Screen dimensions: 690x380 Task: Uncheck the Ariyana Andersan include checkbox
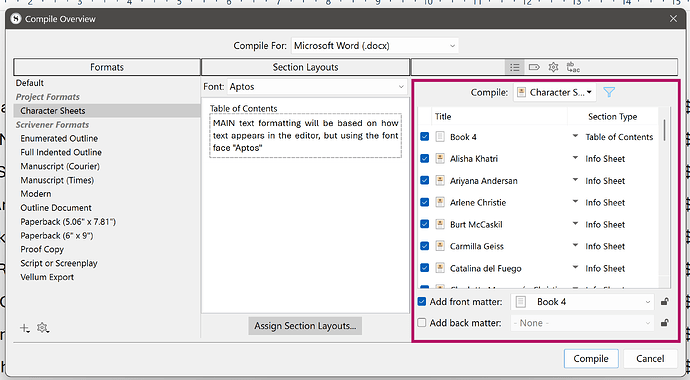pyautogui.click(x=424, y=180)
